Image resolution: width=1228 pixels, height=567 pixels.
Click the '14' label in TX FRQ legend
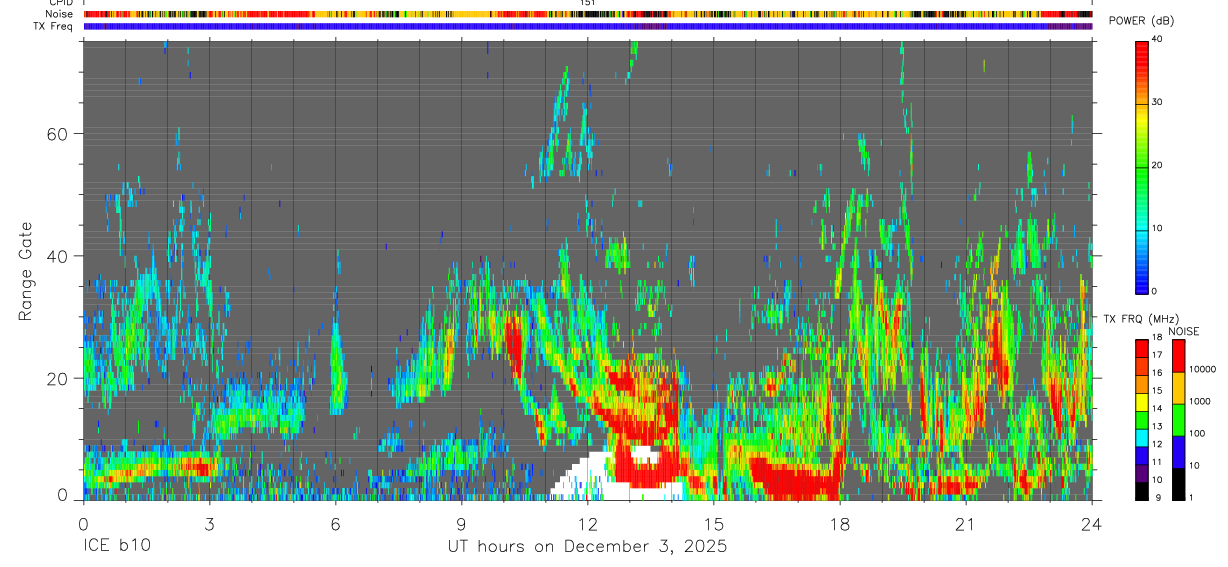click(x=1158, y=409)
